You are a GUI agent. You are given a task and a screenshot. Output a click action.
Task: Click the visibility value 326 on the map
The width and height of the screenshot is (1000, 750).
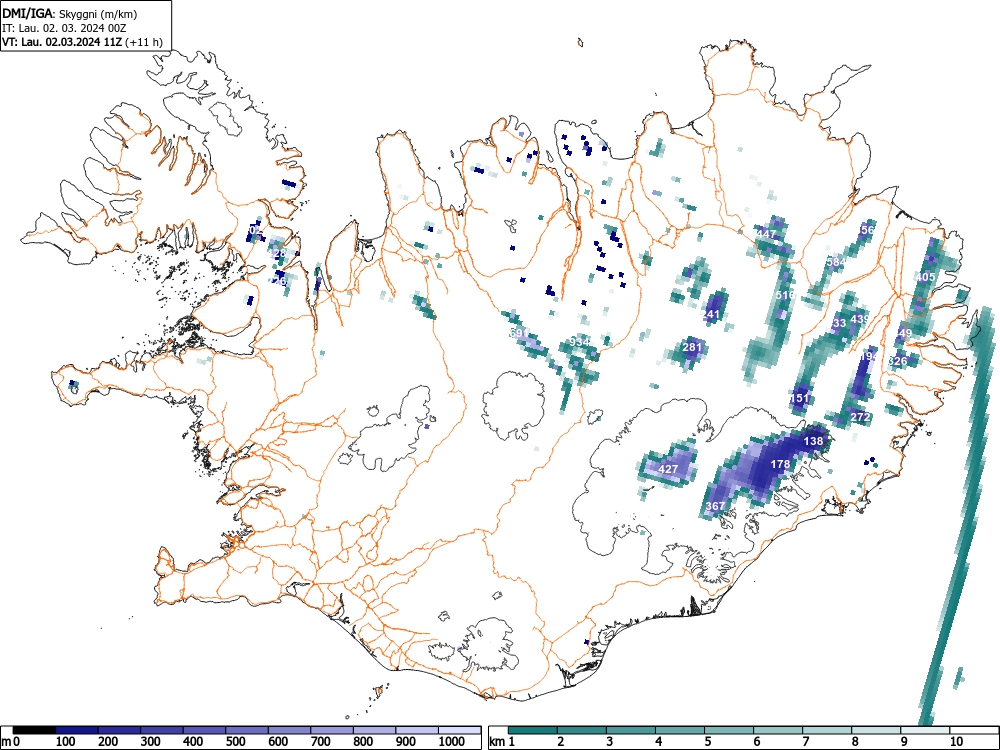(897, 362)
